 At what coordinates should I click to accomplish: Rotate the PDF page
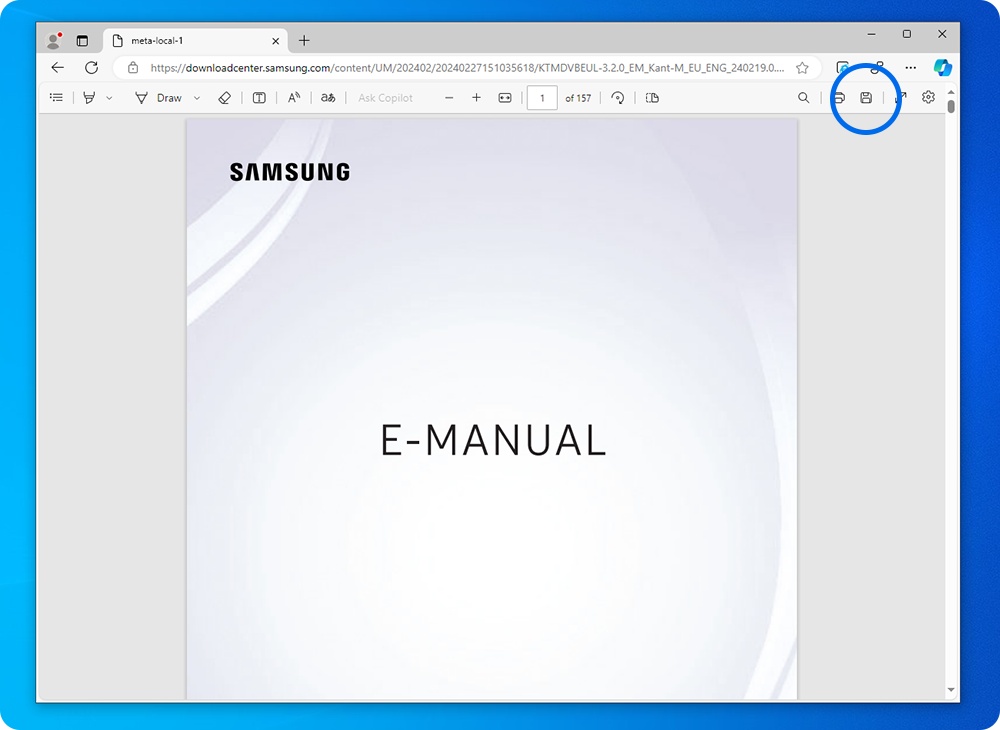click(618, 97)
